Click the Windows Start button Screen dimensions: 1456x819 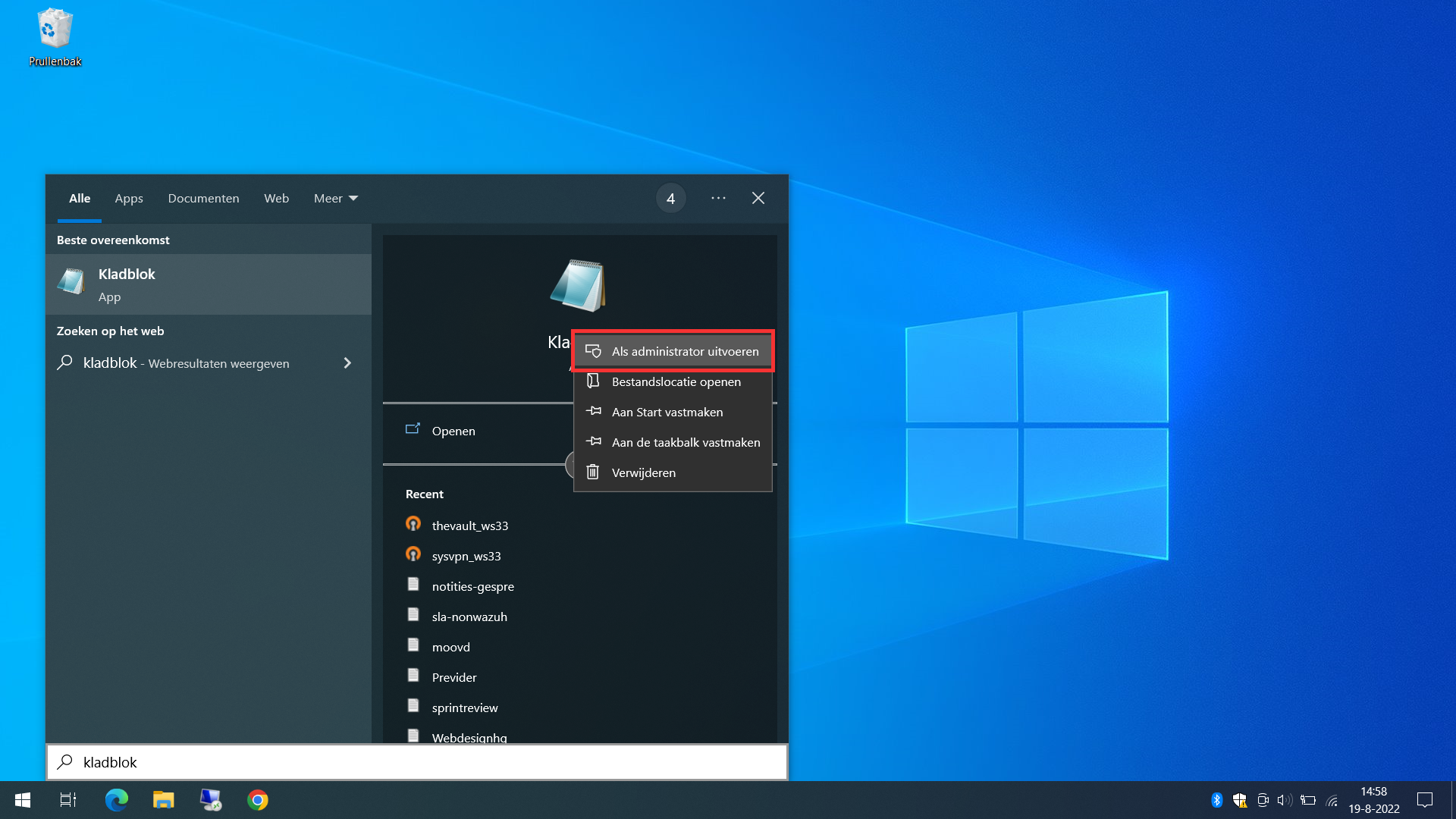(23, 800)
